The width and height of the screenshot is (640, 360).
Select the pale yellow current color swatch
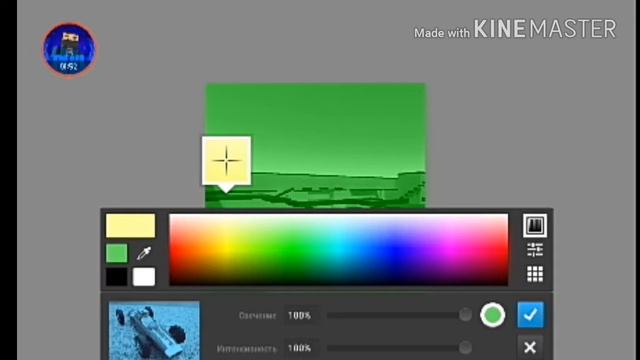130,226
